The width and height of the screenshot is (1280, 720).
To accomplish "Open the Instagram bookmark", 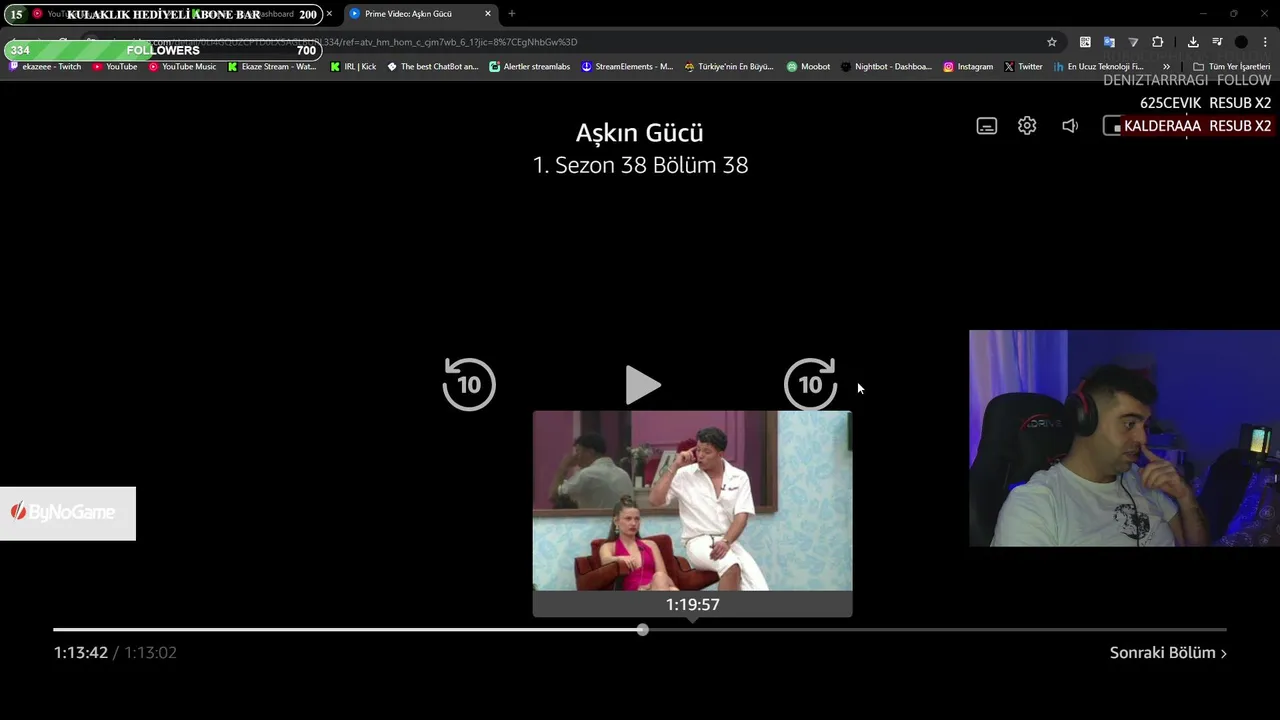I will click(968, 67).
